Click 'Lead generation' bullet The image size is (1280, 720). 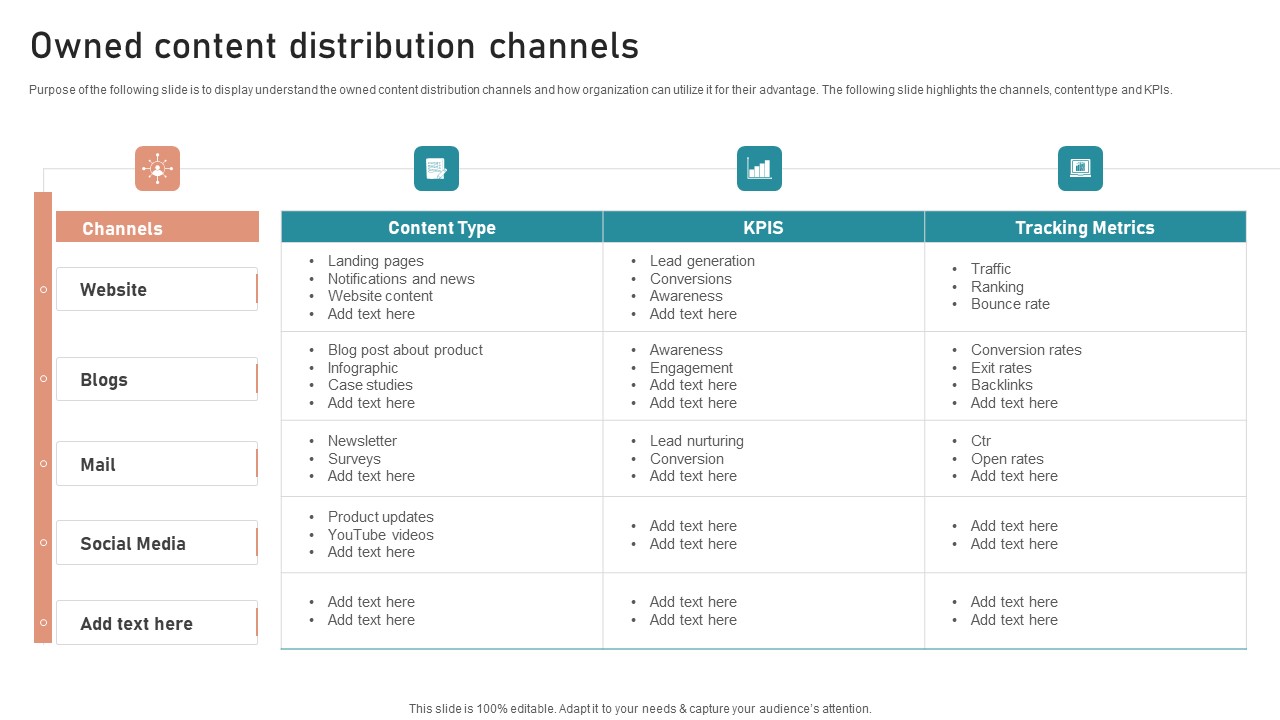702,261
